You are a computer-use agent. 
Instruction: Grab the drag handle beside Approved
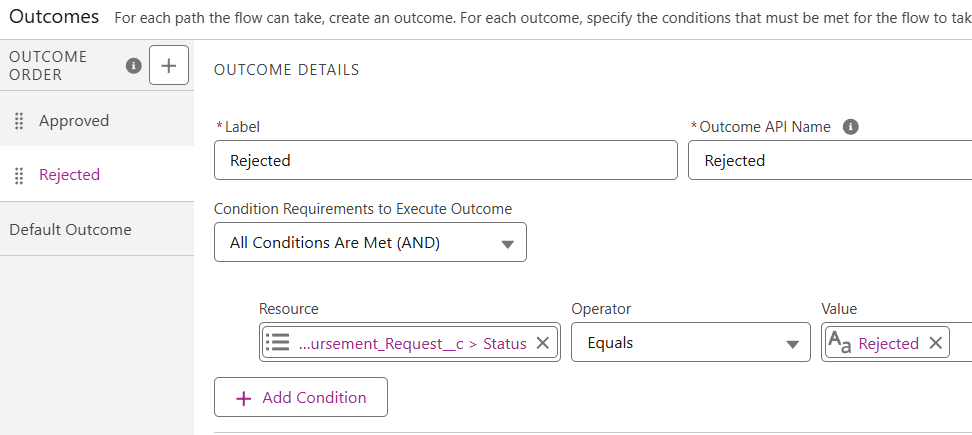pyautogui.click(x=19, y=121)
